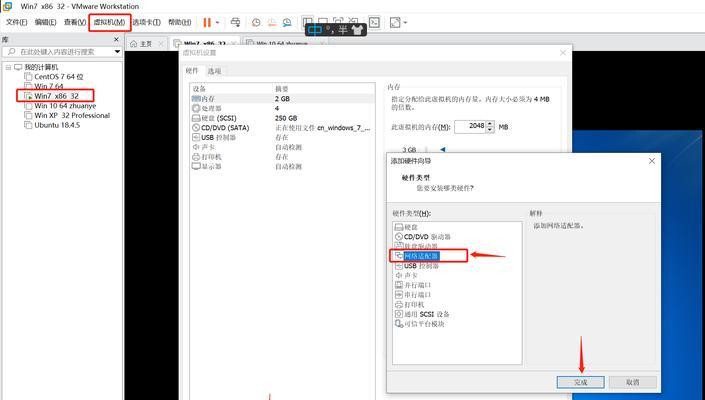
Task: Click the 2048 MB memory input field
Action: tap(470, 127)
